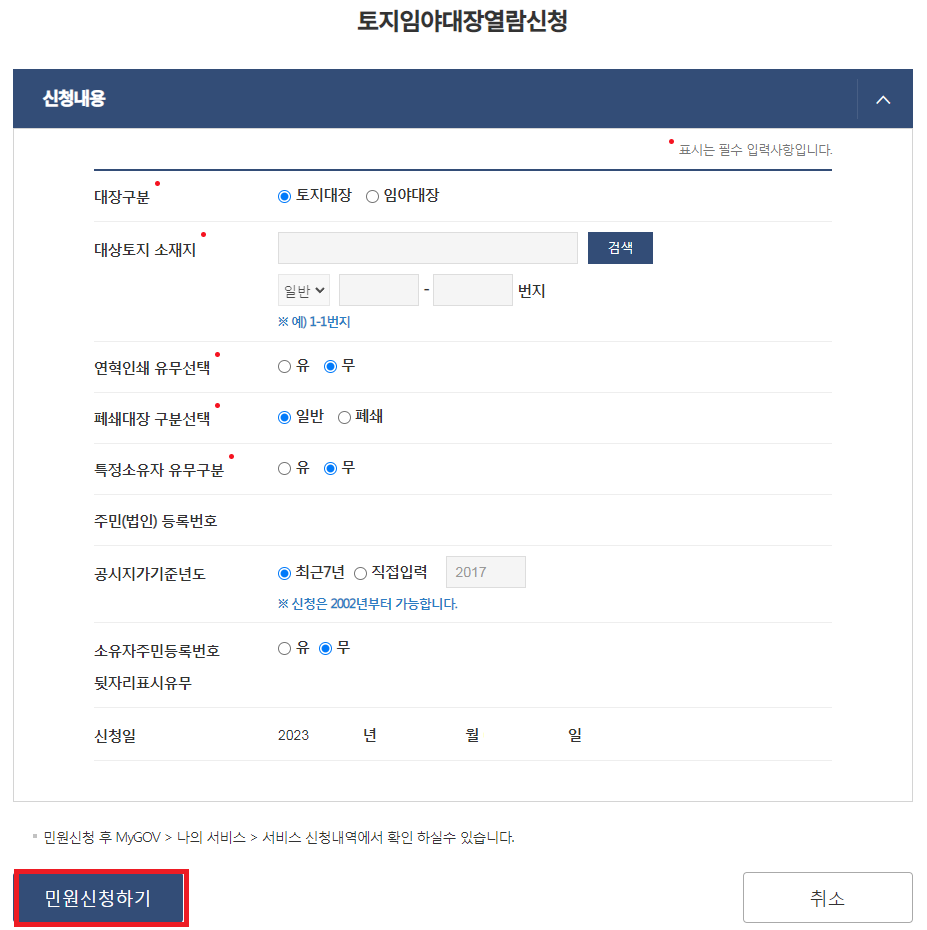Choose 유 for 소유자주민등록번호 뒷자리표시유무
This screenshot has height=930, width=927.
pos(284,648)
